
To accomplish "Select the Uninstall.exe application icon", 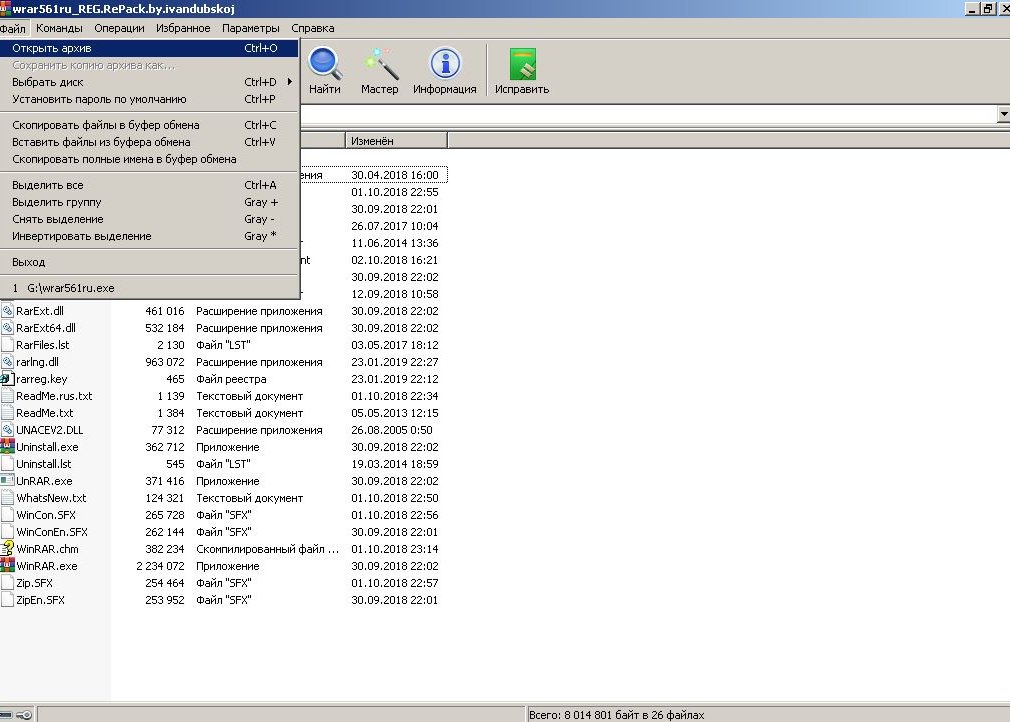I will (x=7, y=447).
